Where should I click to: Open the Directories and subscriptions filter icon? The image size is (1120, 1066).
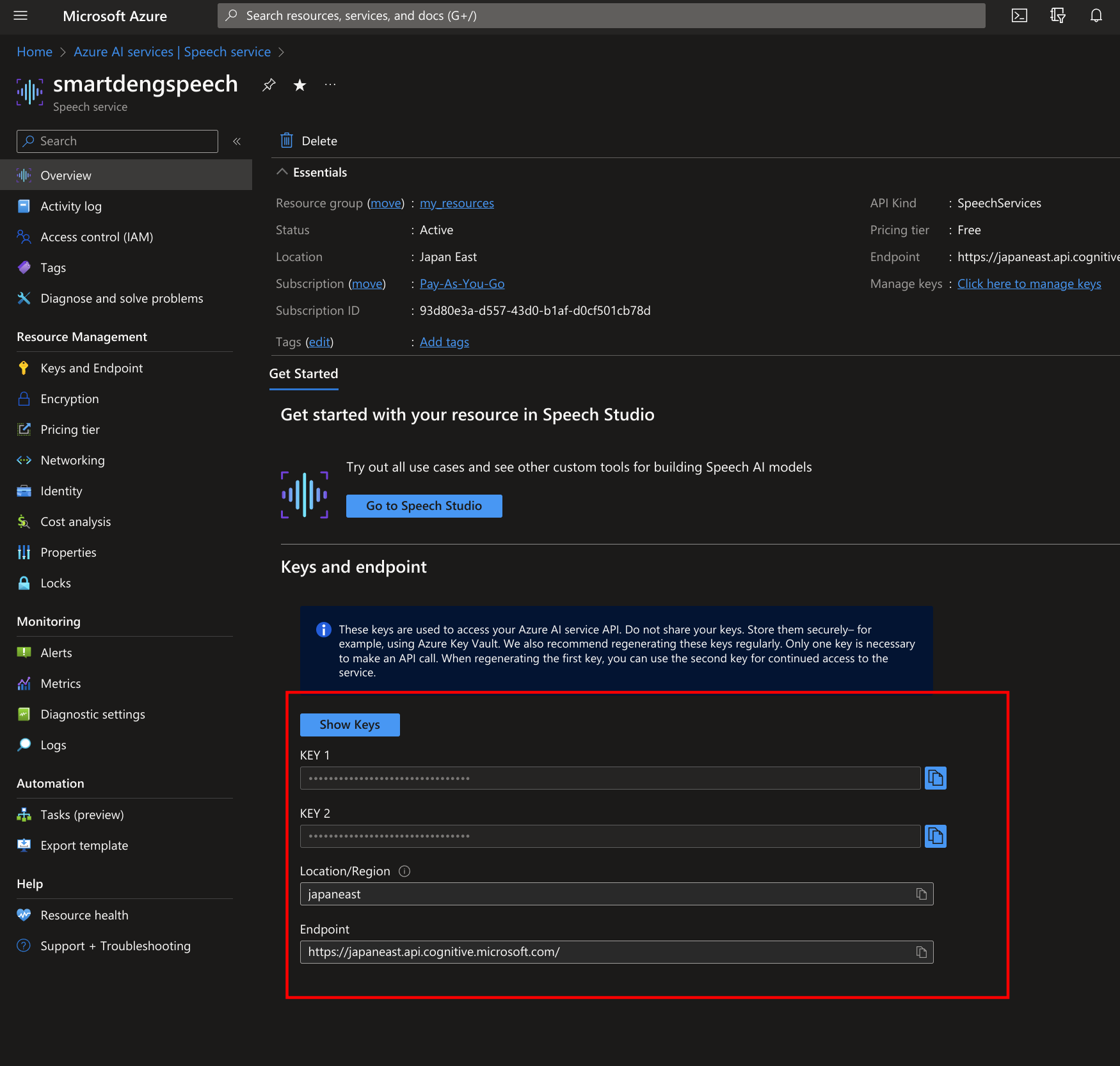1058,15
